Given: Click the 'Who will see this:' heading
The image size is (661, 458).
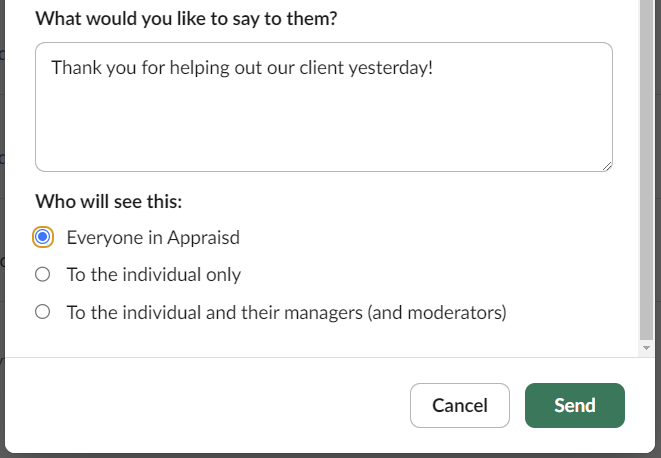Looking at the screenshot, I should [x=109, y=202].
